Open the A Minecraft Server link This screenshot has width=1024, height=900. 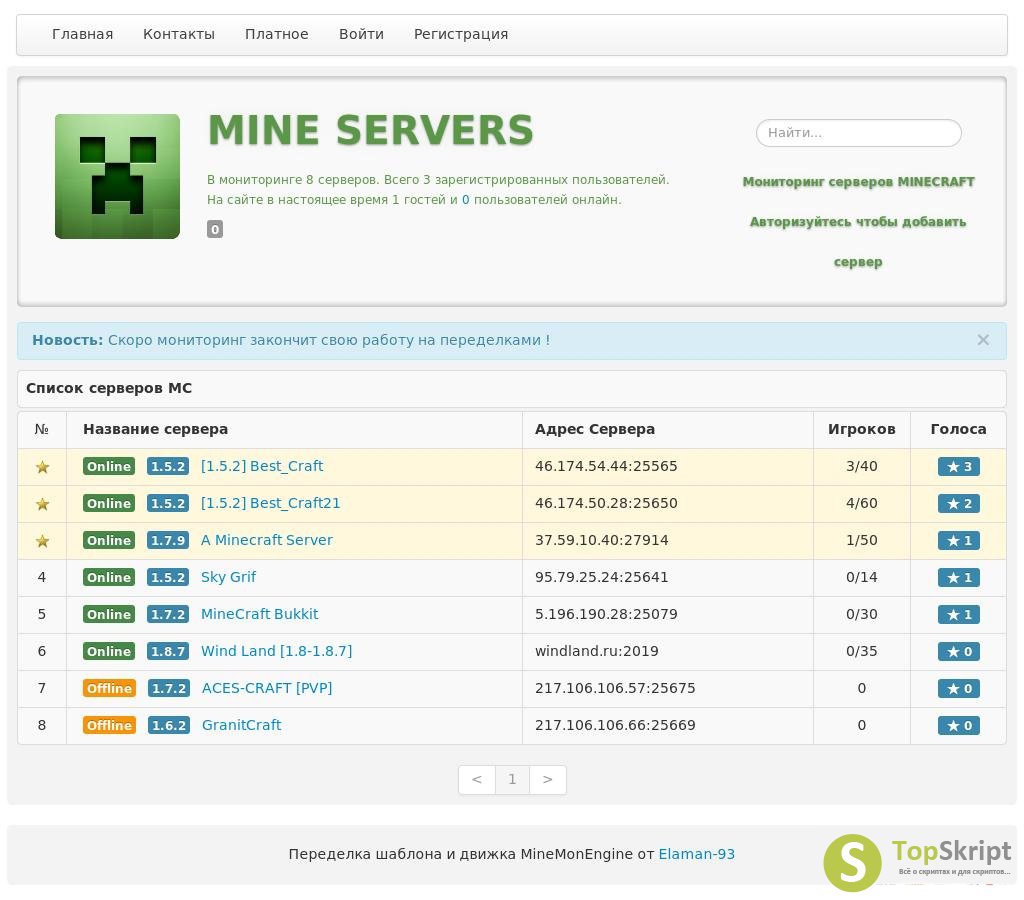(x=266, y=540)
